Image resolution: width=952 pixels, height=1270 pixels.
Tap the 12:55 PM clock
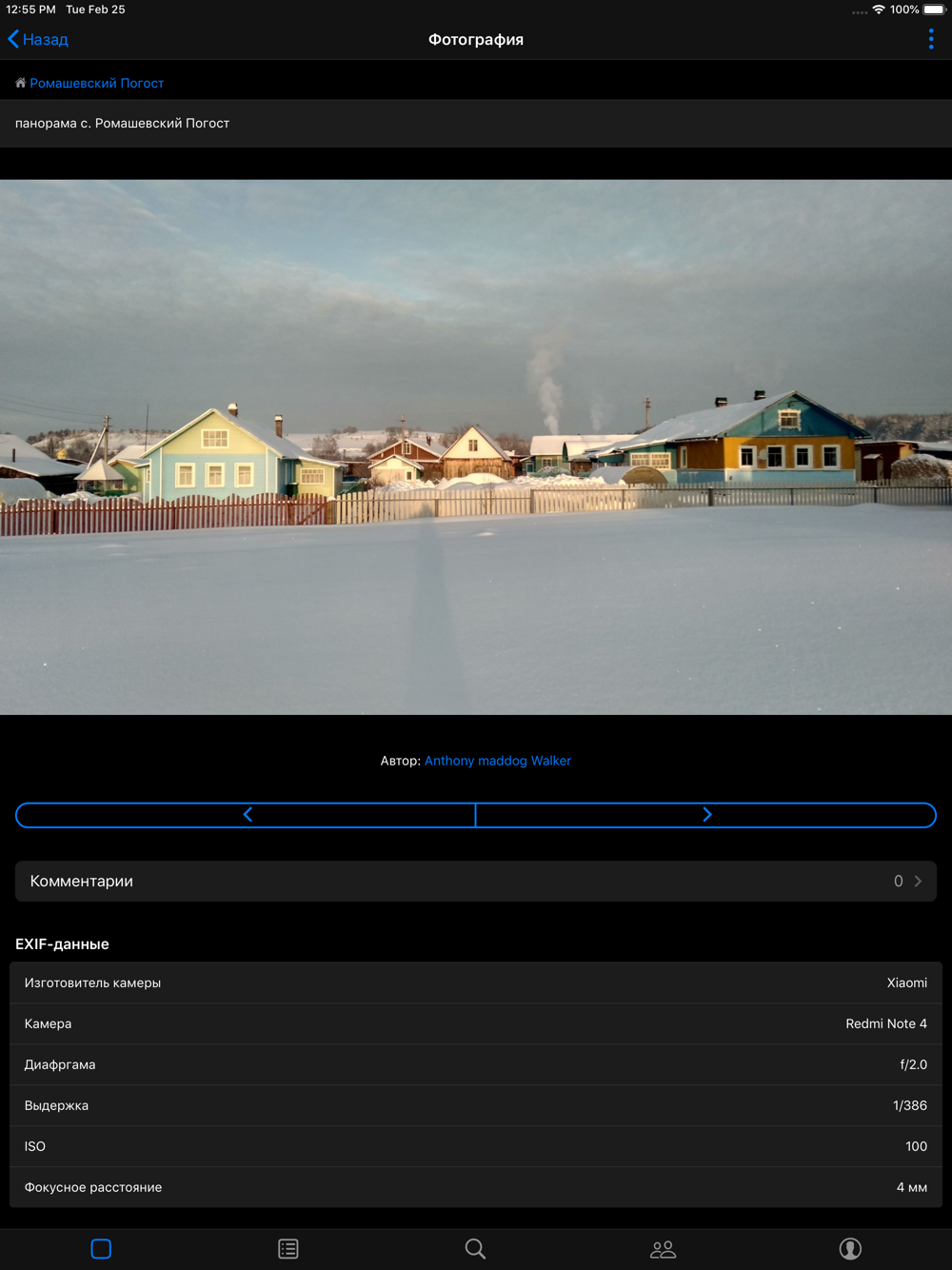click(x=30, y=10)
